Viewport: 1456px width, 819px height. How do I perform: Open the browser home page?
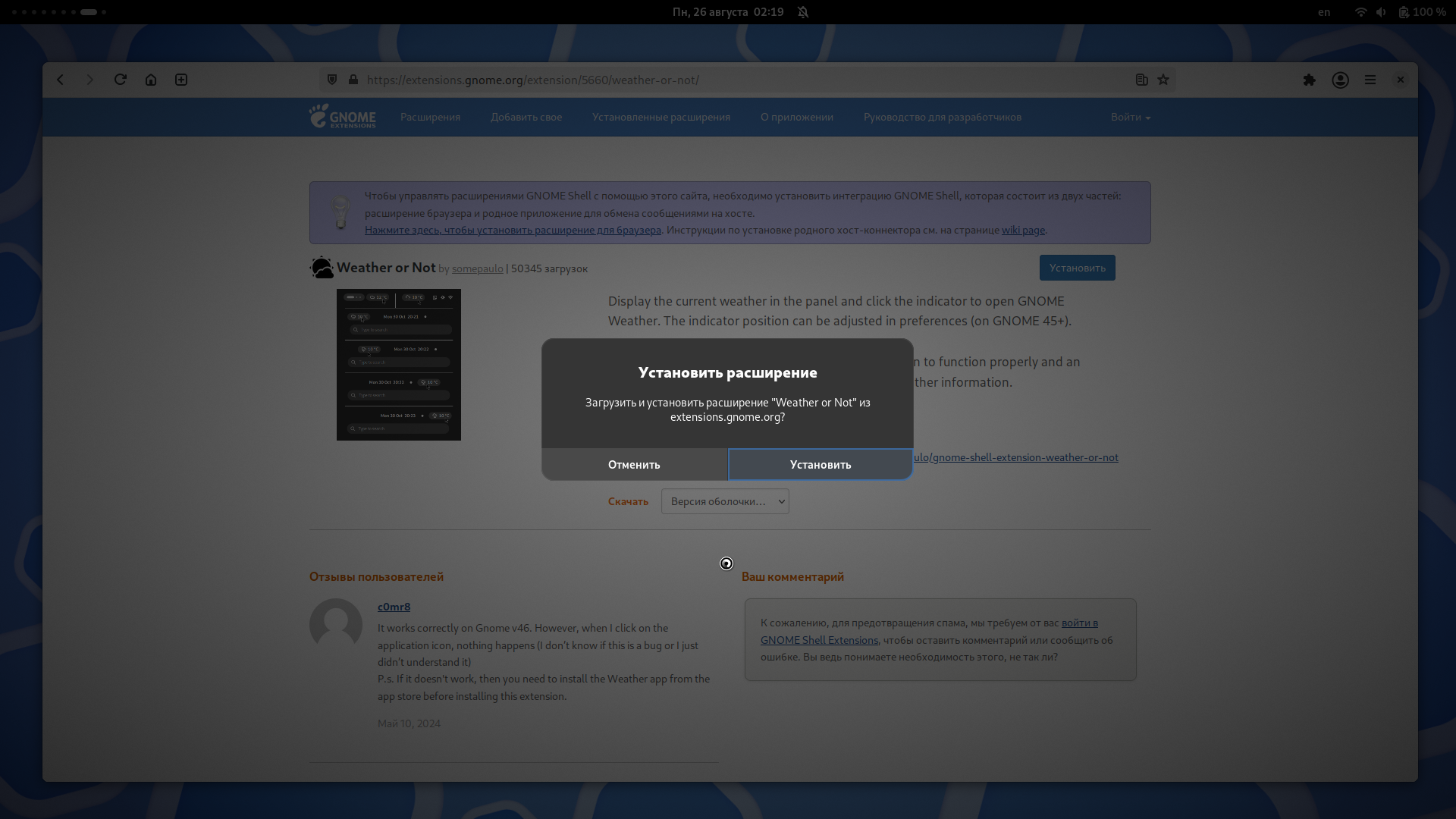(x=151, y=80)
